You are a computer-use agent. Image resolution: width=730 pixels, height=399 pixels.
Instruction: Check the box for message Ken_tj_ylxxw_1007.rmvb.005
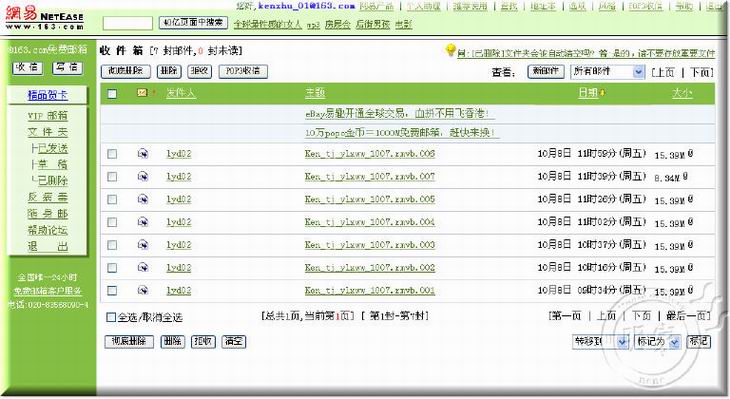point(112,199)
